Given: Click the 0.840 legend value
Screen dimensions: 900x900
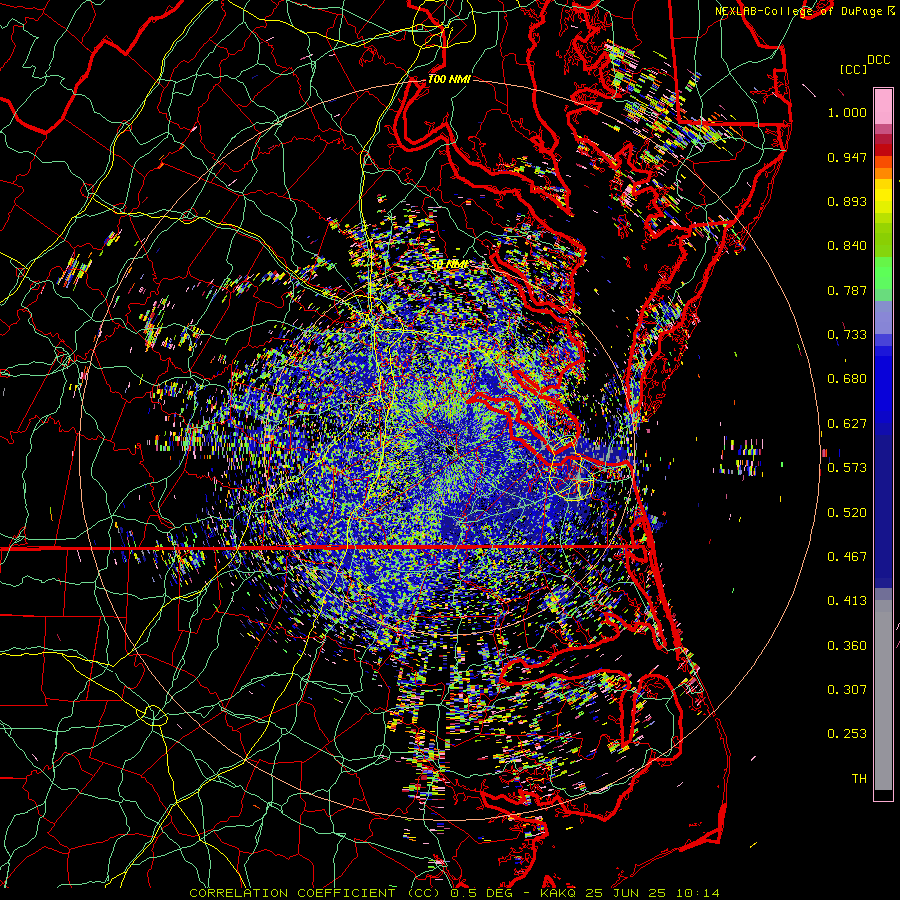Looking at the screenshot, I should click(x=847, y=246).
